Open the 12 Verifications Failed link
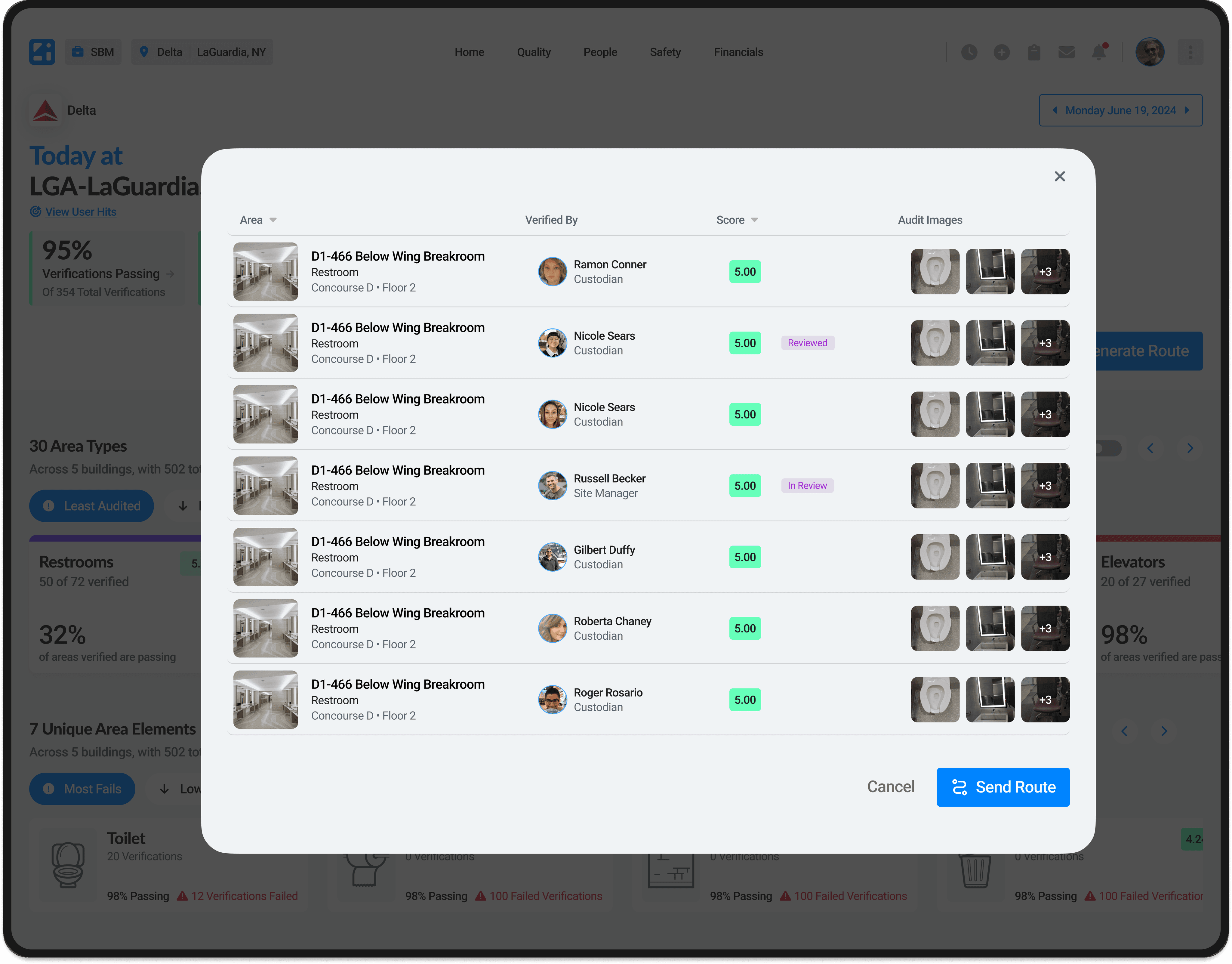Image resolution: width=1232 pixels, height=964 pixels. click(244, 896)
